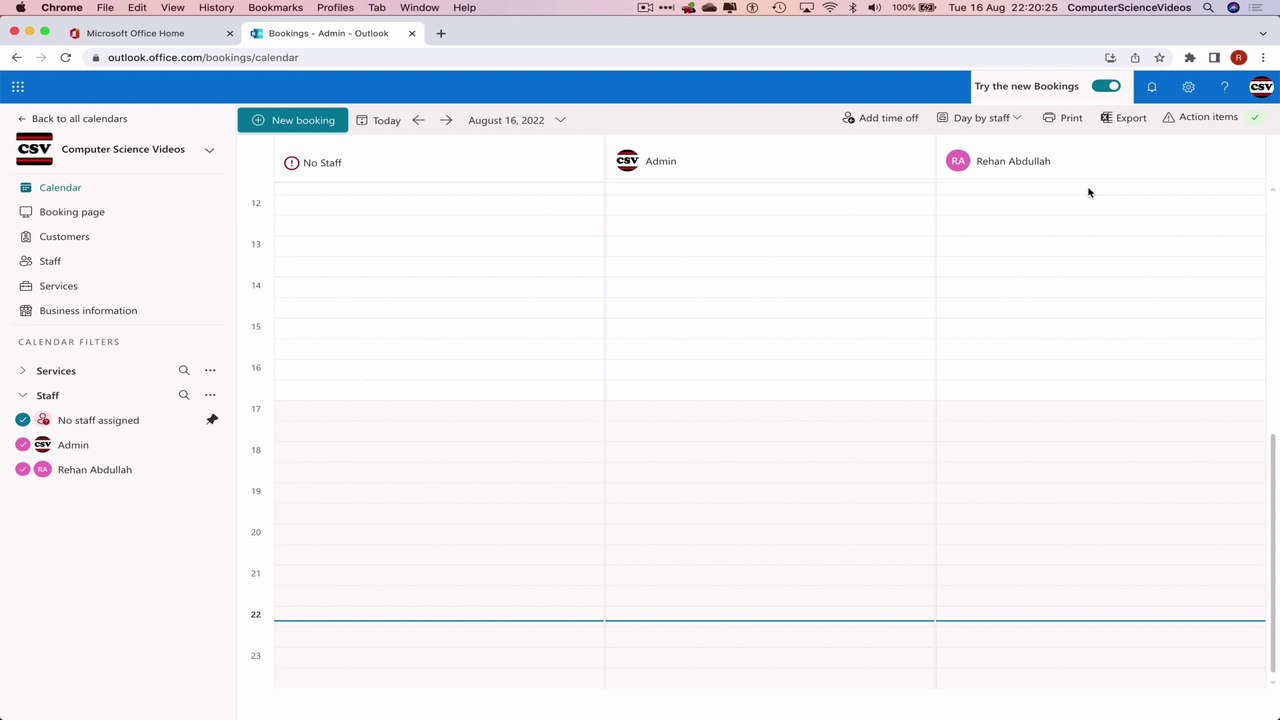Screen dimensions: 1280x720
Task: Create a New booking
Action: [x=293, y=120]
